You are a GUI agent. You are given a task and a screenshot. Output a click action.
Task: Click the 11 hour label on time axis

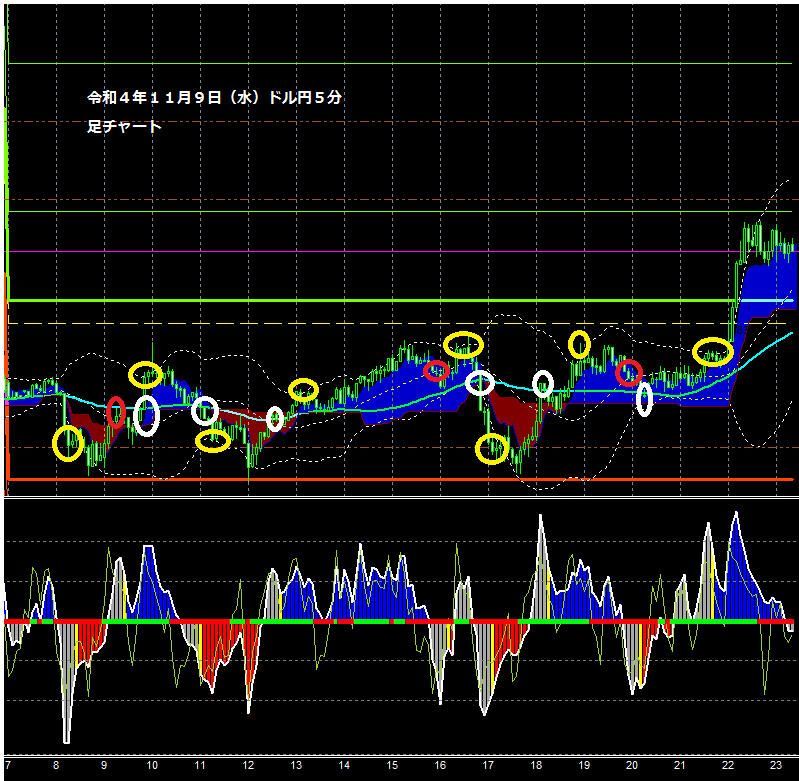[x=200, y=765]
